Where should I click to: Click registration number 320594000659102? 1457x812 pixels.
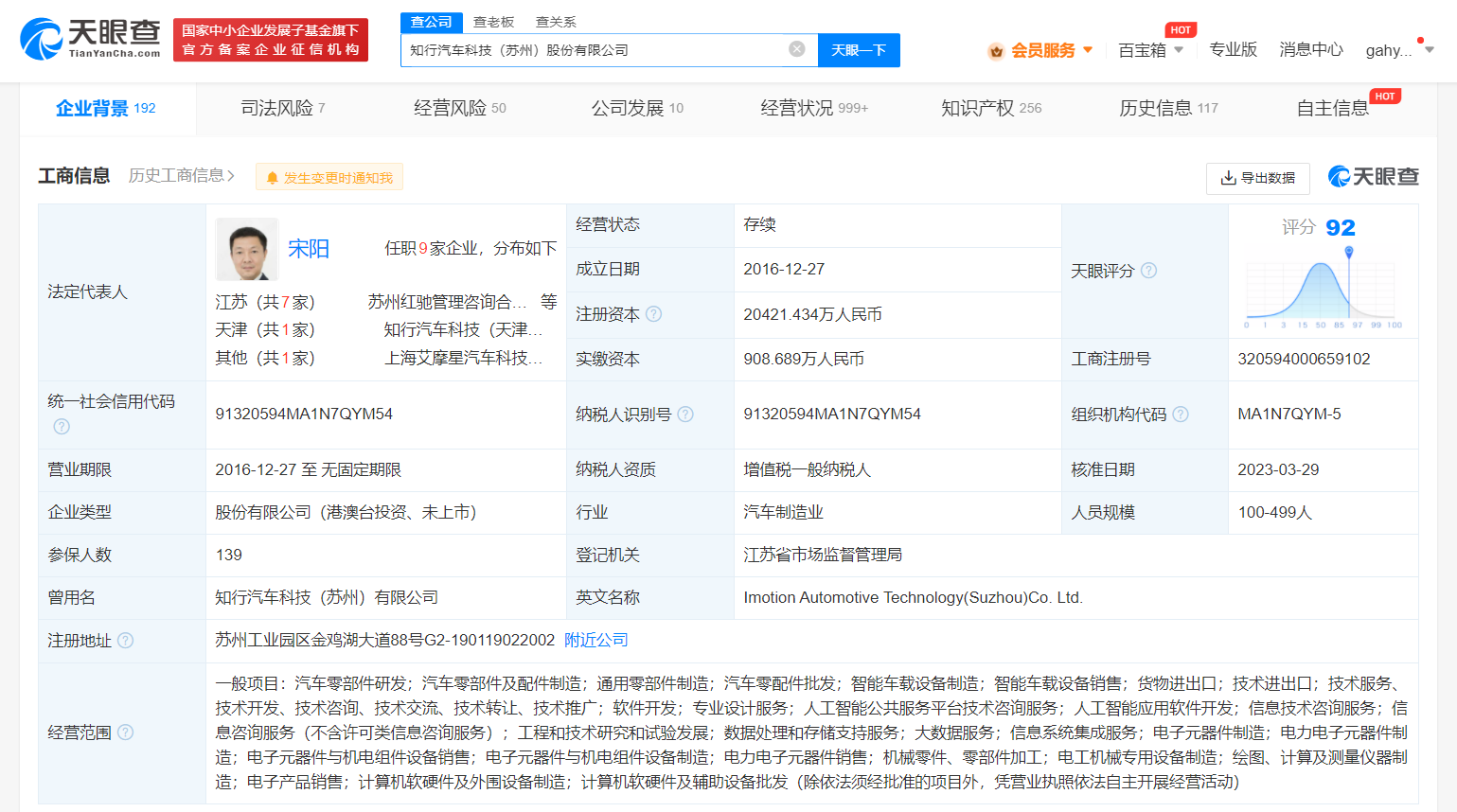coord(1304,359)
